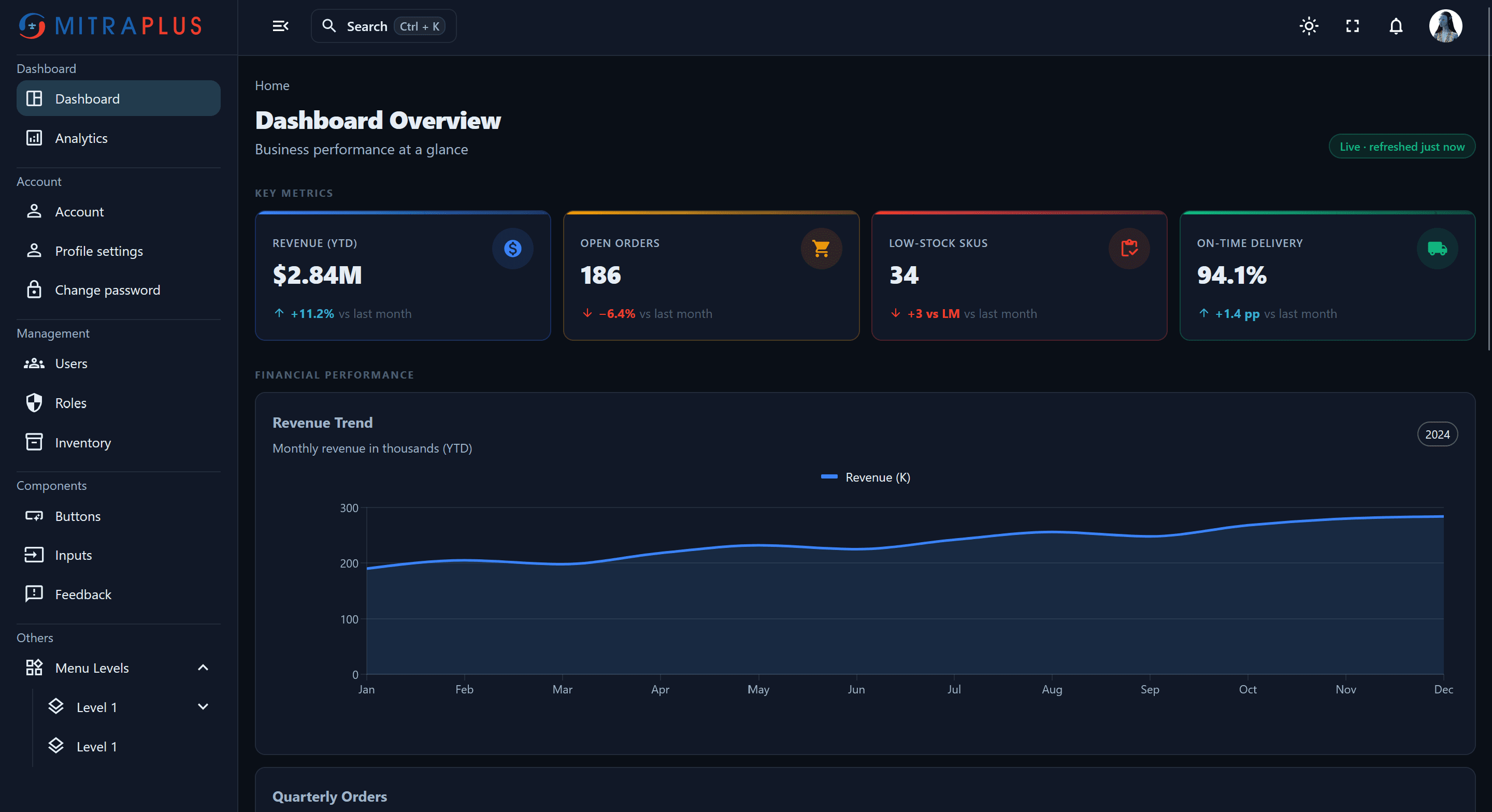Select the Dashboard sidebar item
Screen dimensions: 1492x812
[x=118, y=98]
